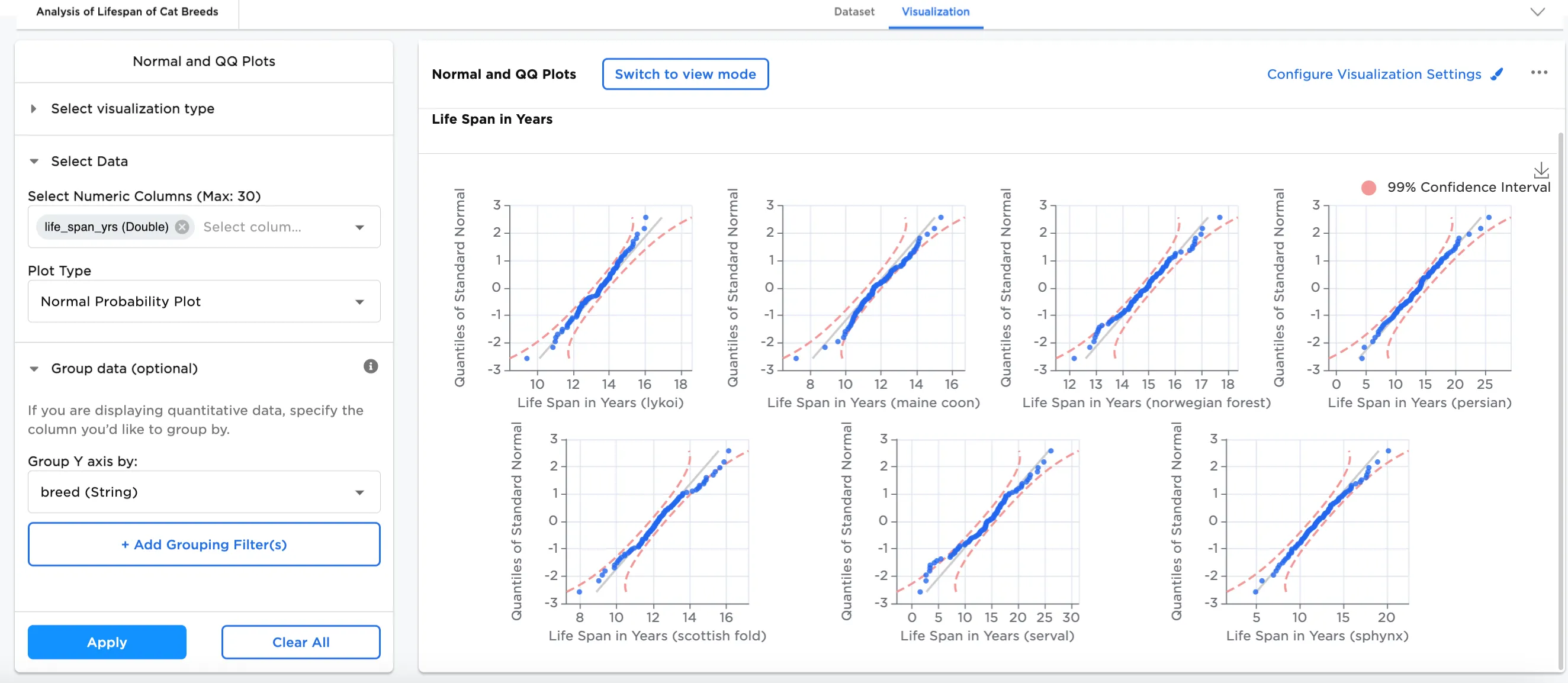This screenshot has width=1568, height=683.
Task: Click the paintbrush icon beside Configure Visualization Settings
Action: 1497,74
